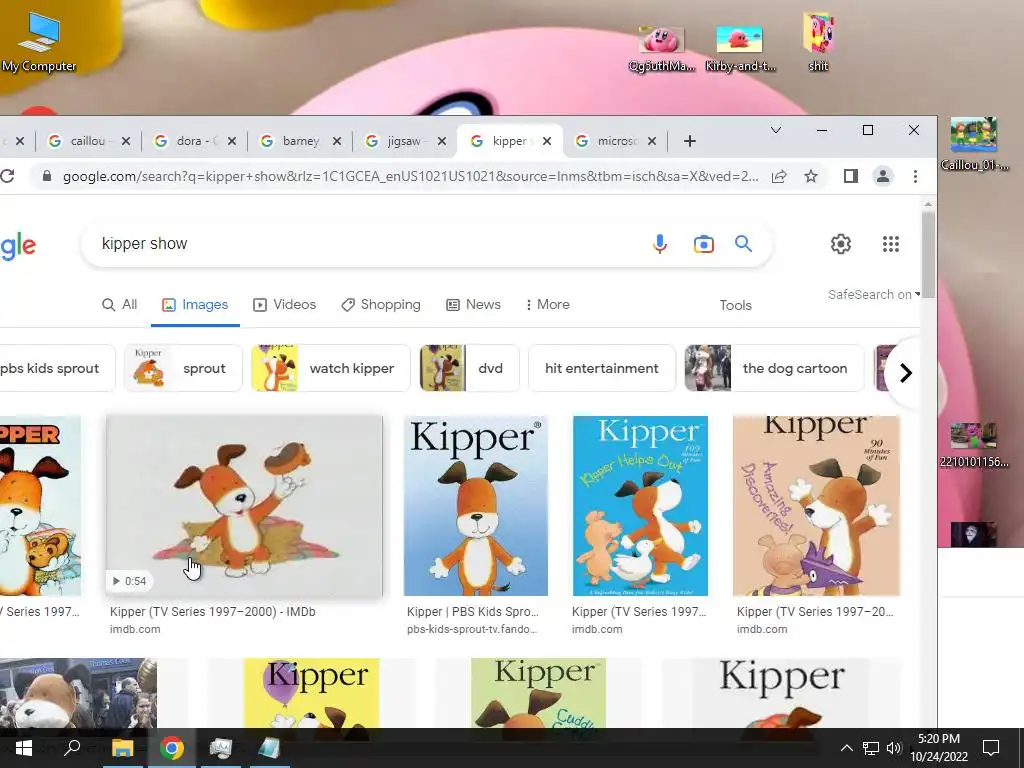Close the jigsaw tab
Viewport: 1024px width, 768px height.
(442, 141)
